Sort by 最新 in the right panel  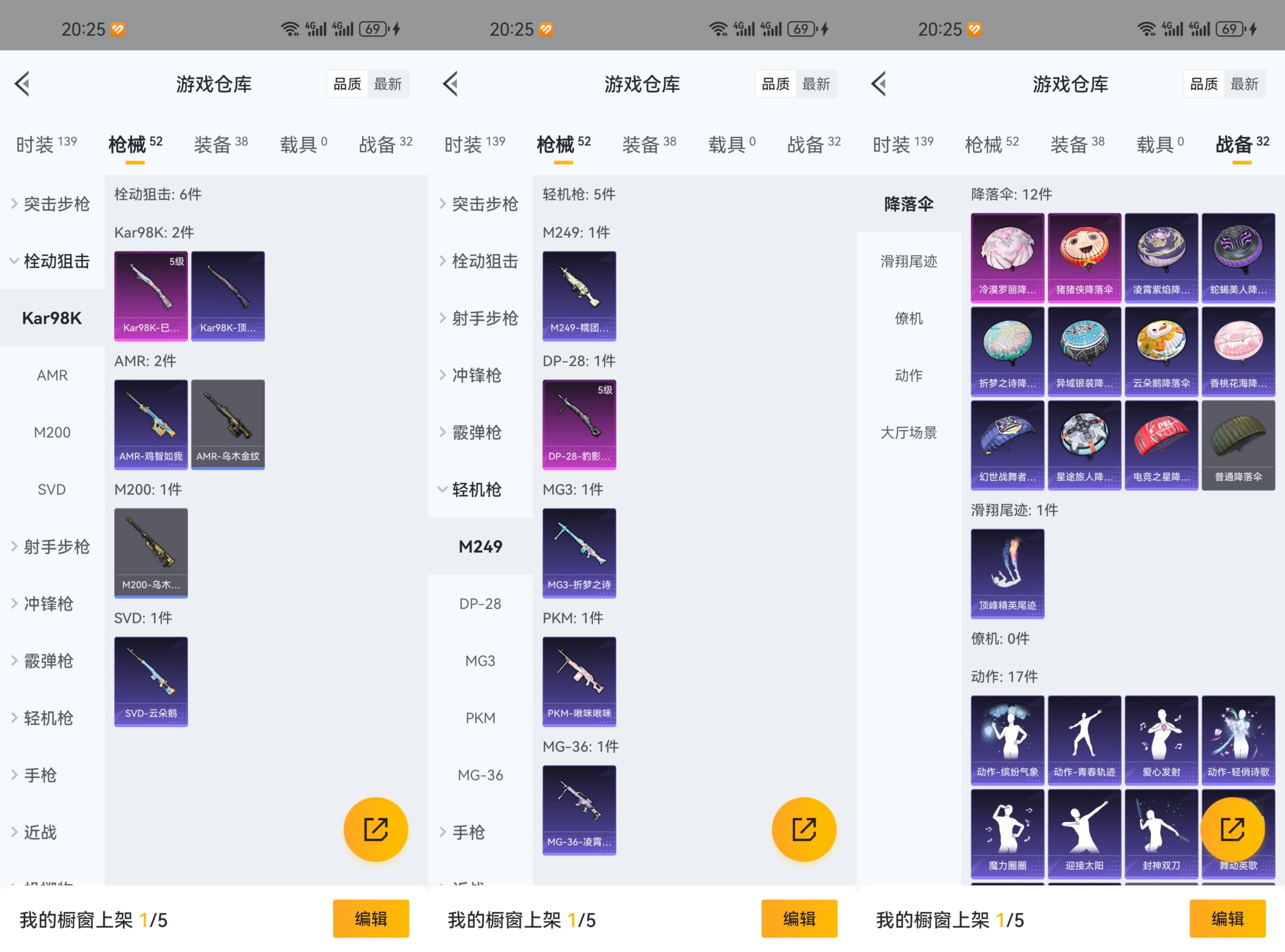(x=1244, y=84)
